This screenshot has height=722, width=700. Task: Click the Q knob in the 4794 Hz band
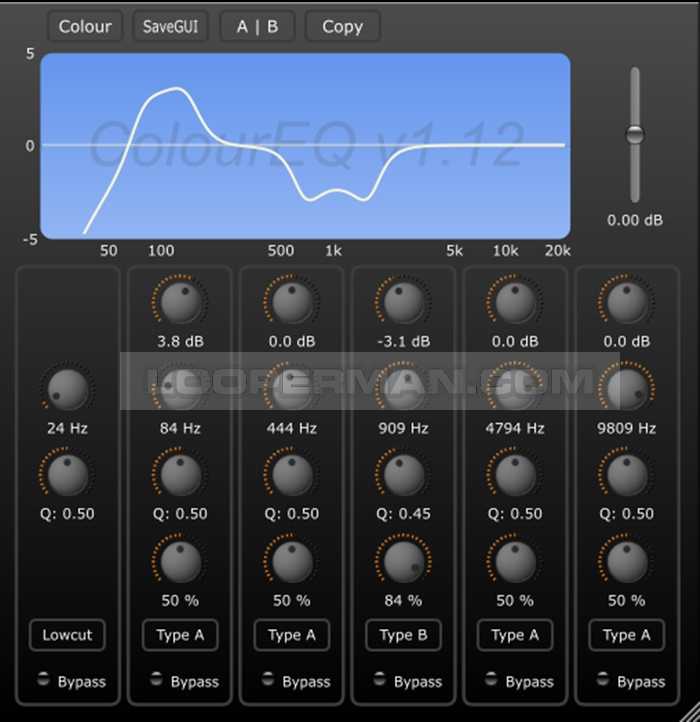click(x=515, y=475)
